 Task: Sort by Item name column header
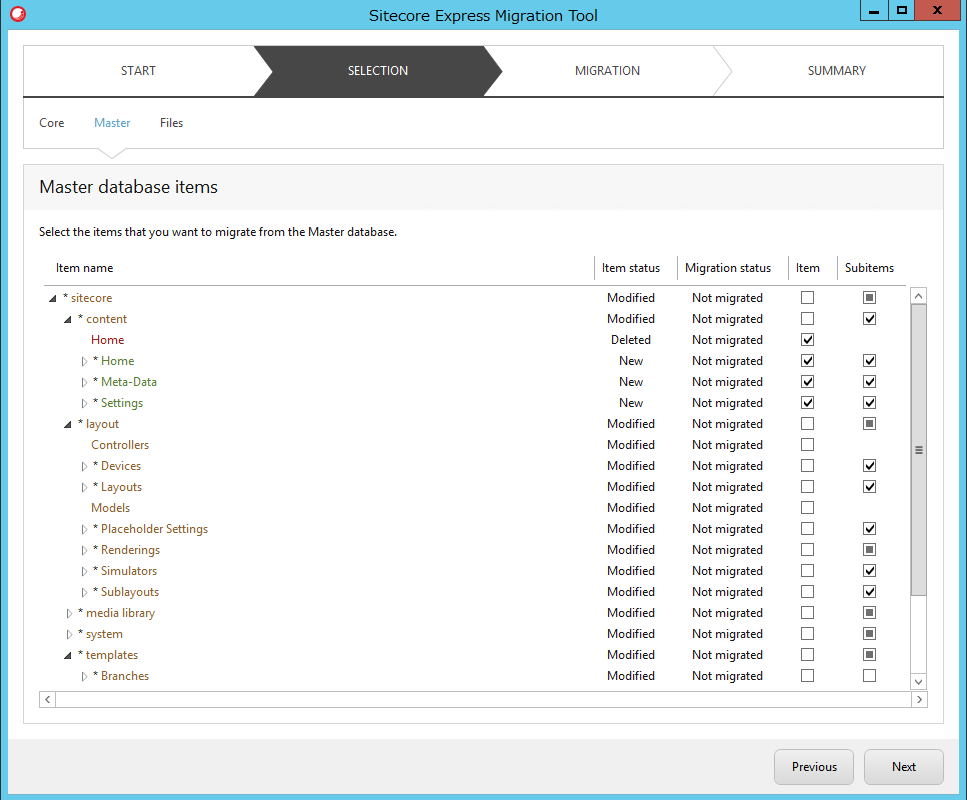coord(84,268)
